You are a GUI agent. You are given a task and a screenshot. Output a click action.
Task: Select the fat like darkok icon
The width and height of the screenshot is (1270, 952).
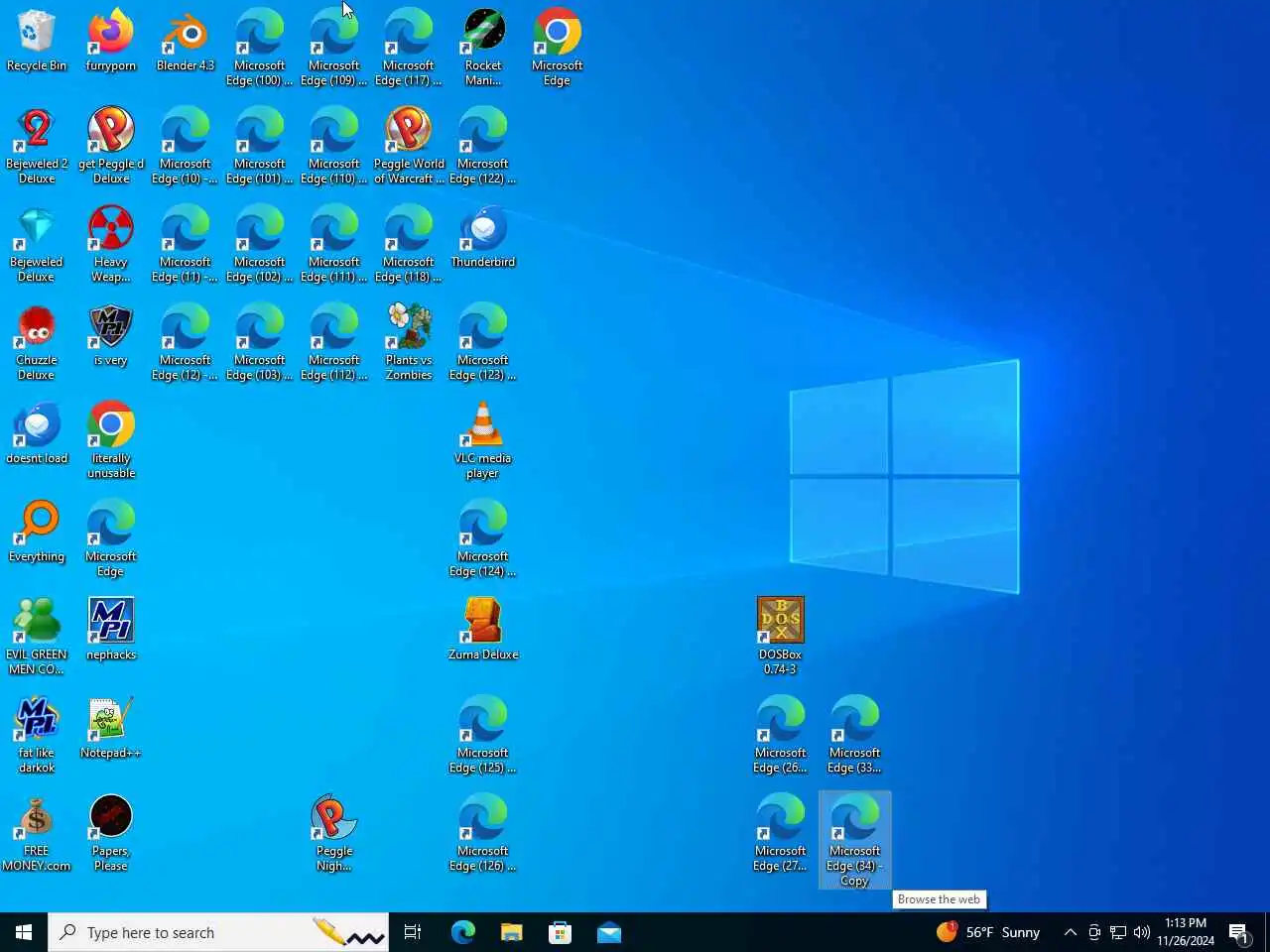click(37, 735)
